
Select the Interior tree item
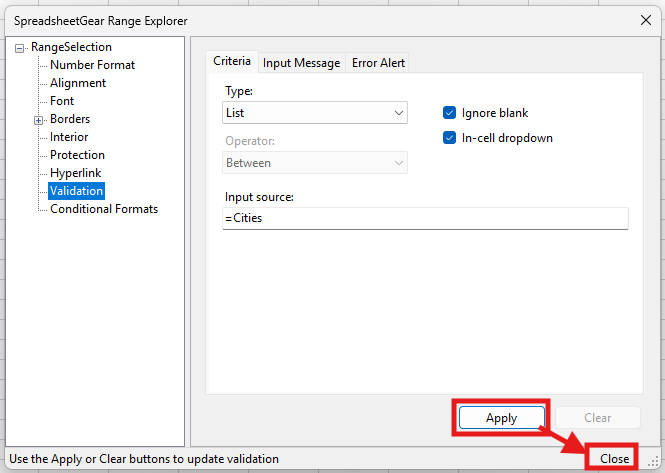pyautogui.click(x=69, y=137)
